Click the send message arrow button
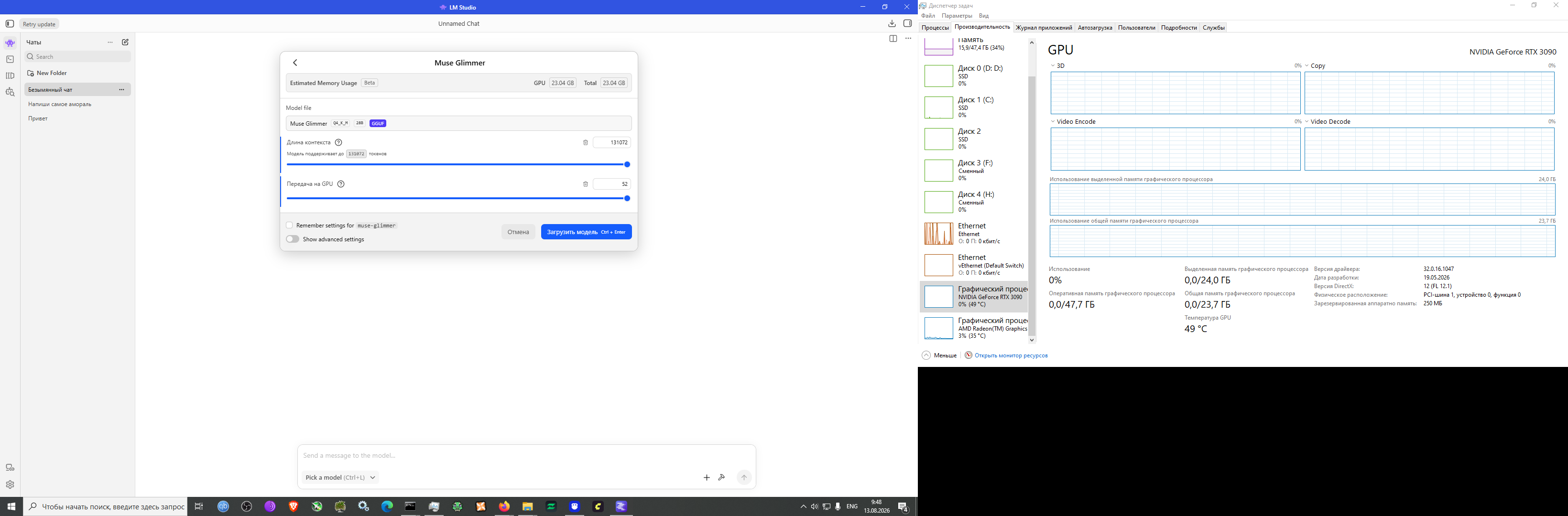The height and width of the screenshot is (516, 1568). (x=744, y=478)
